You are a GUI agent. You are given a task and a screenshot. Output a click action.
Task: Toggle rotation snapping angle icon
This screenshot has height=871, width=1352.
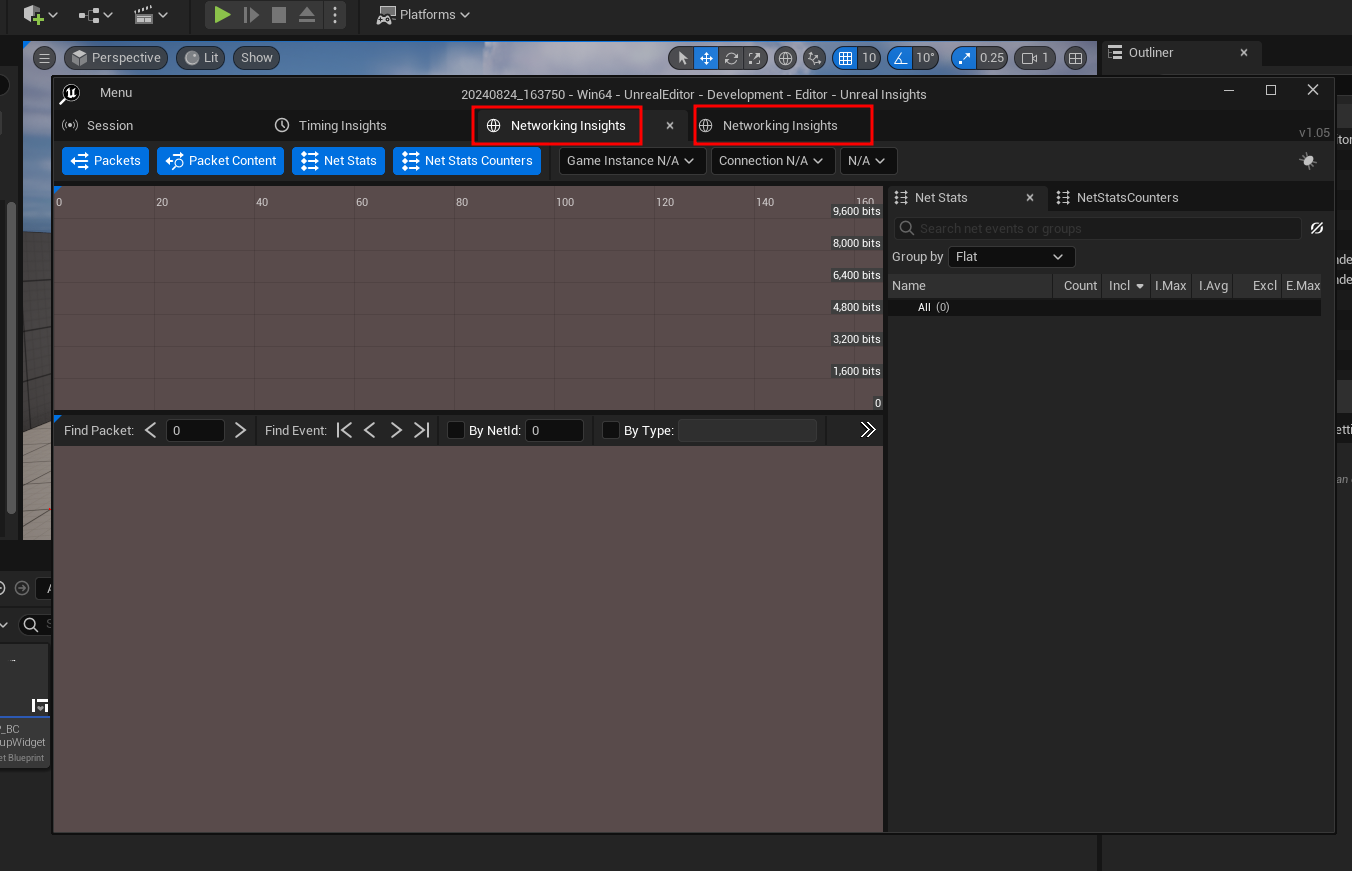(x=900, y=58)
